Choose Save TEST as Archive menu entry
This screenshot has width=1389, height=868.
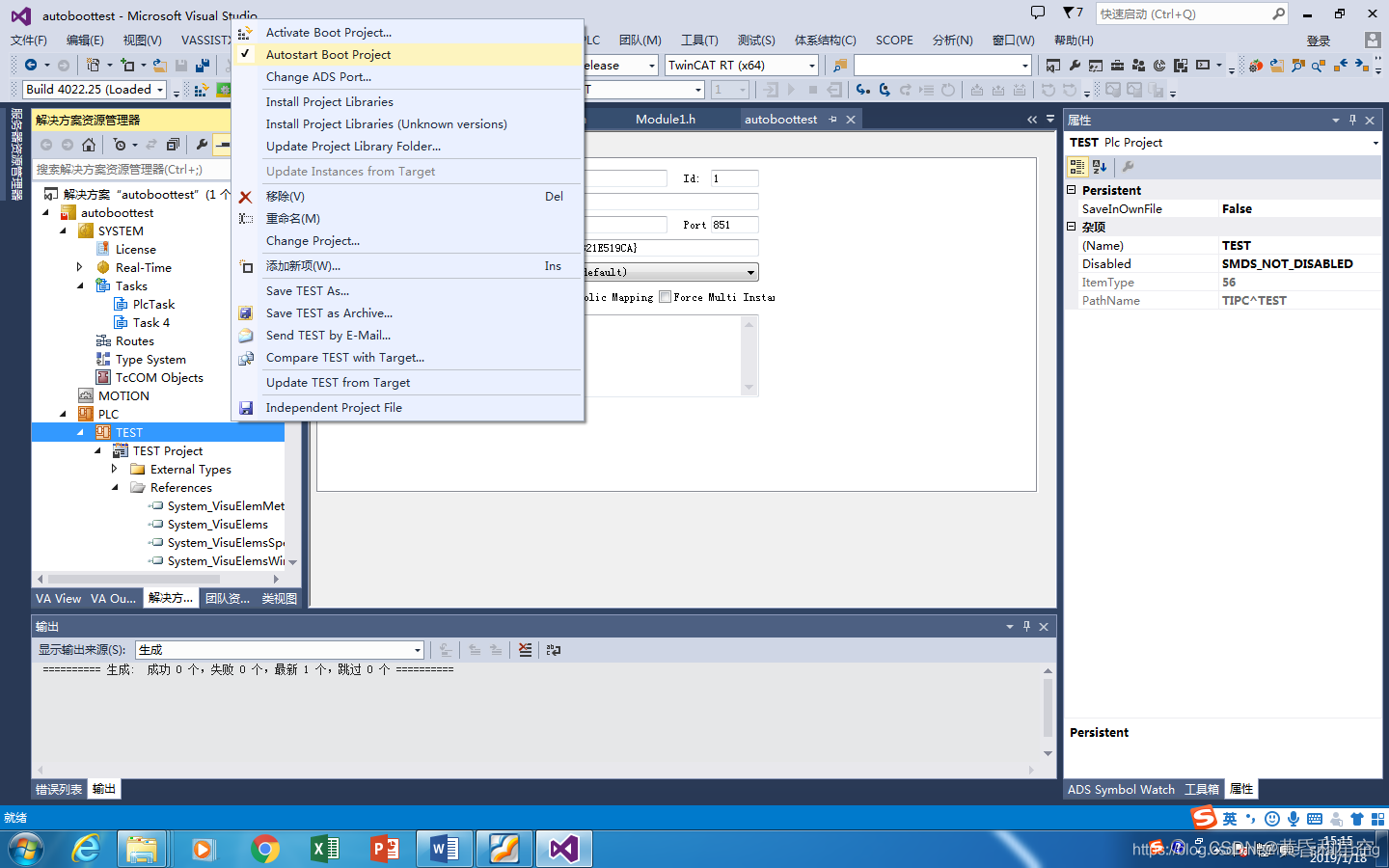tap(409, 312)
